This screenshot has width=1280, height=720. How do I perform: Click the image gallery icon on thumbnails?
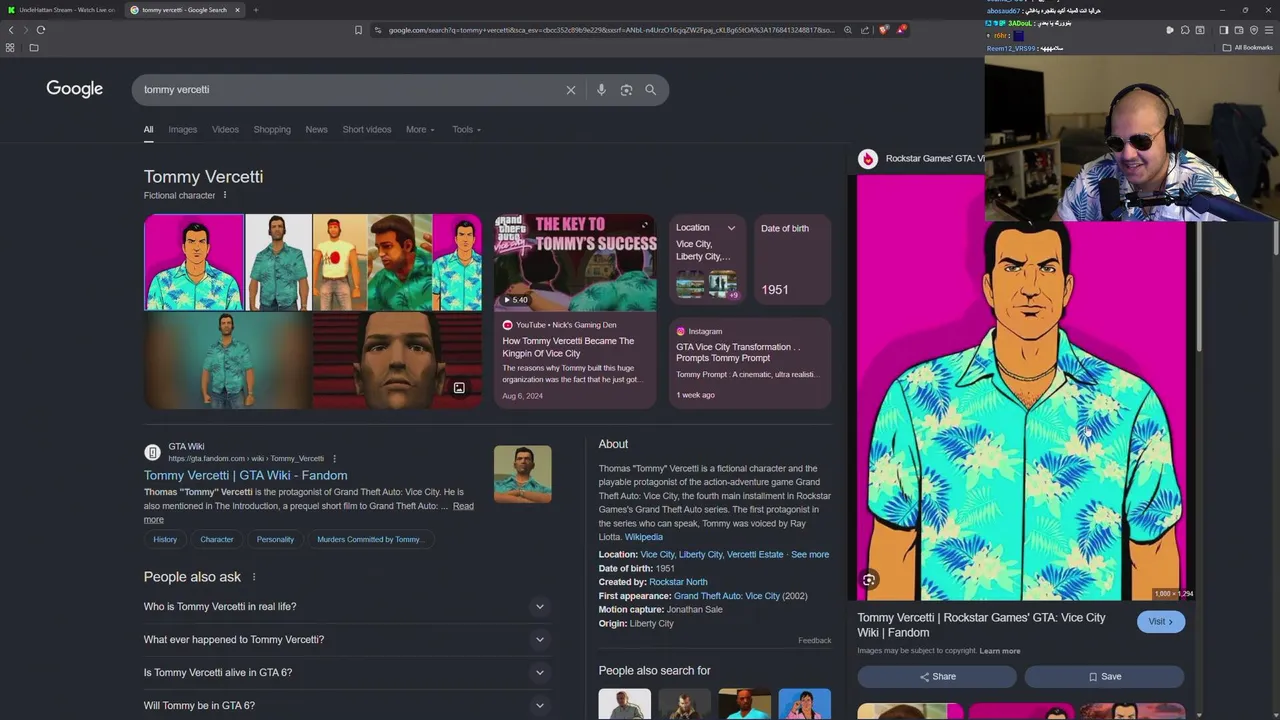click(x=459, y=388)
